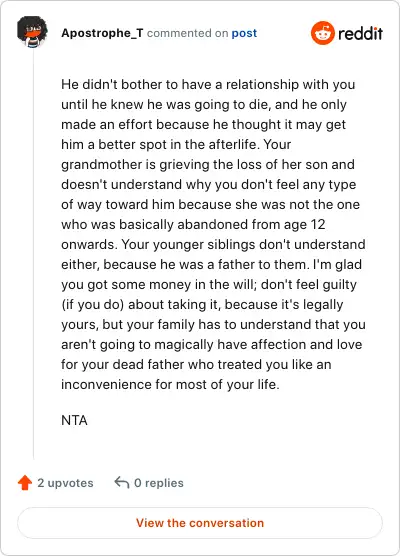The width and height of the screenshot is (400, 556).
Task: Click the vertical comment thread line
Action: click(x=34, y=254)
